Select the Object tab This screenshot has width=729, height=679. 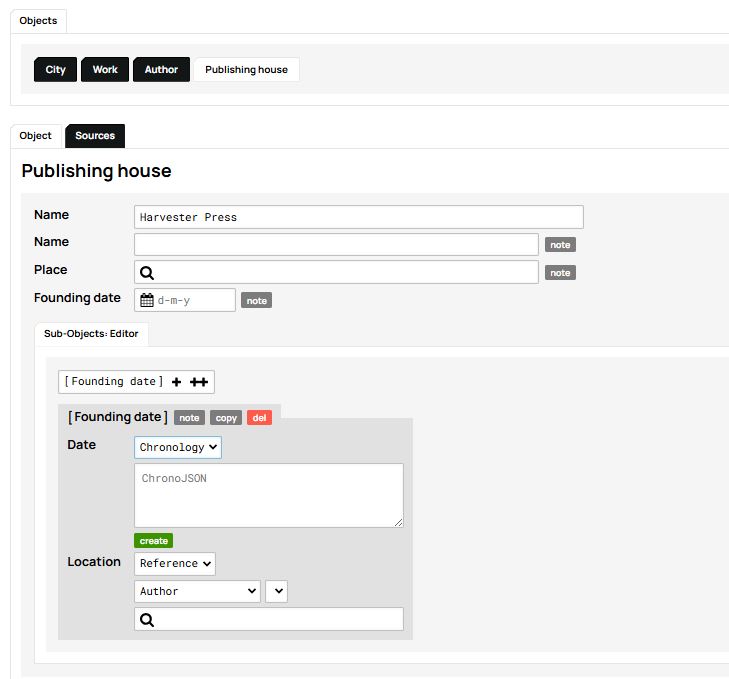(x=36, y=136)
